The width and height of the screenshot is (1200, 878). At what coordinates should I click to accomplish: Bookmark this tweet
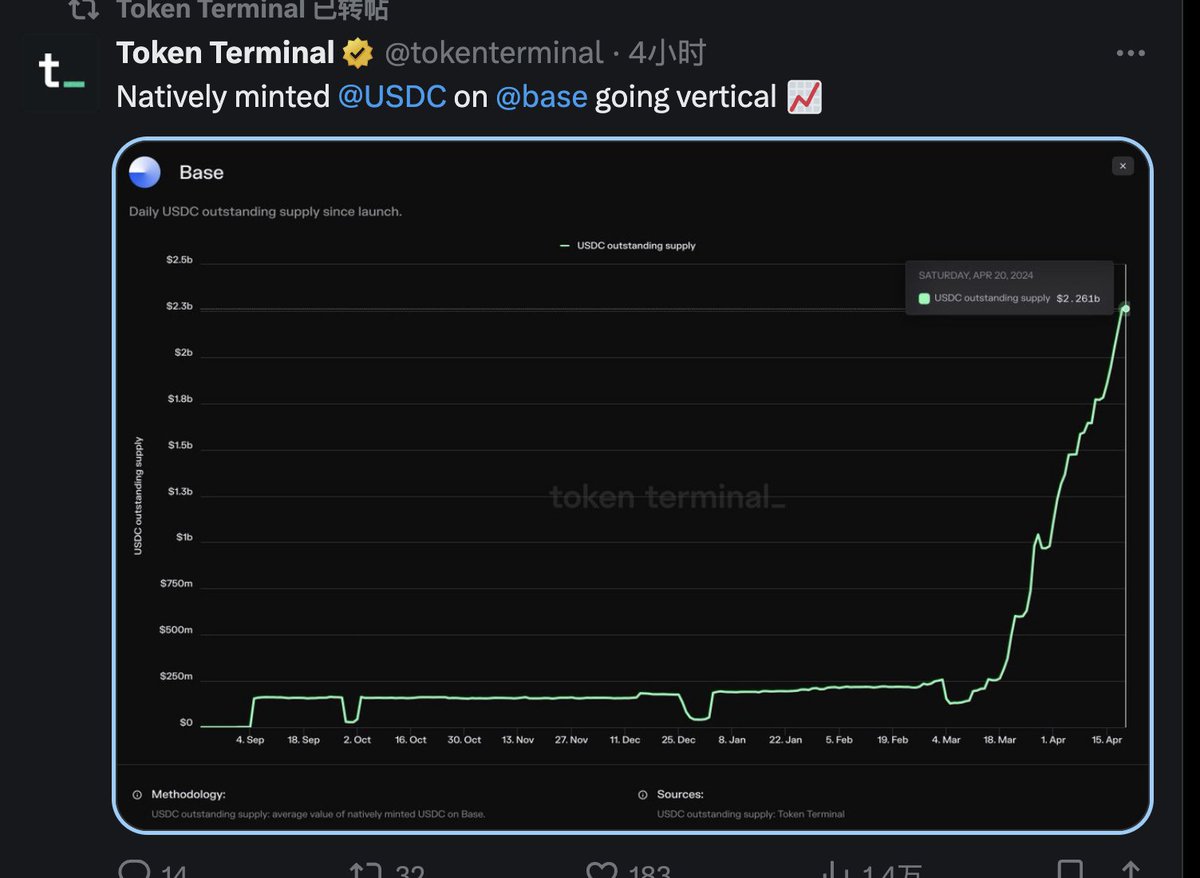[1070, 870]
